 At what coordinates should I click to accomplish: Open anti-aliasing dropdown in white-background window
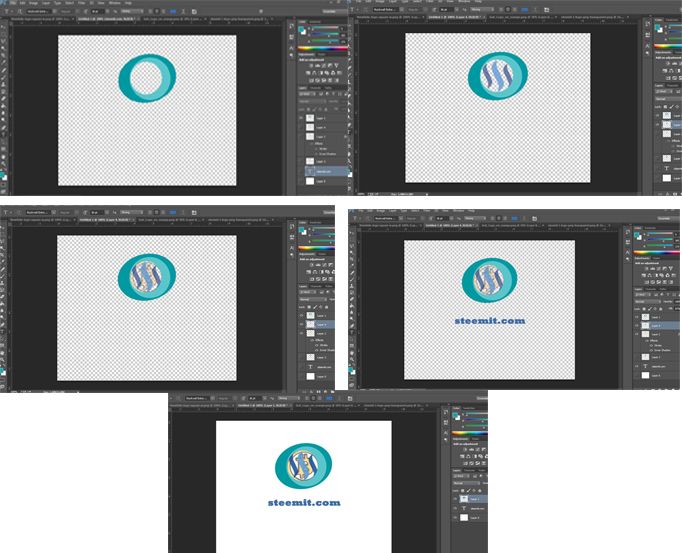(x=289, y=398)
